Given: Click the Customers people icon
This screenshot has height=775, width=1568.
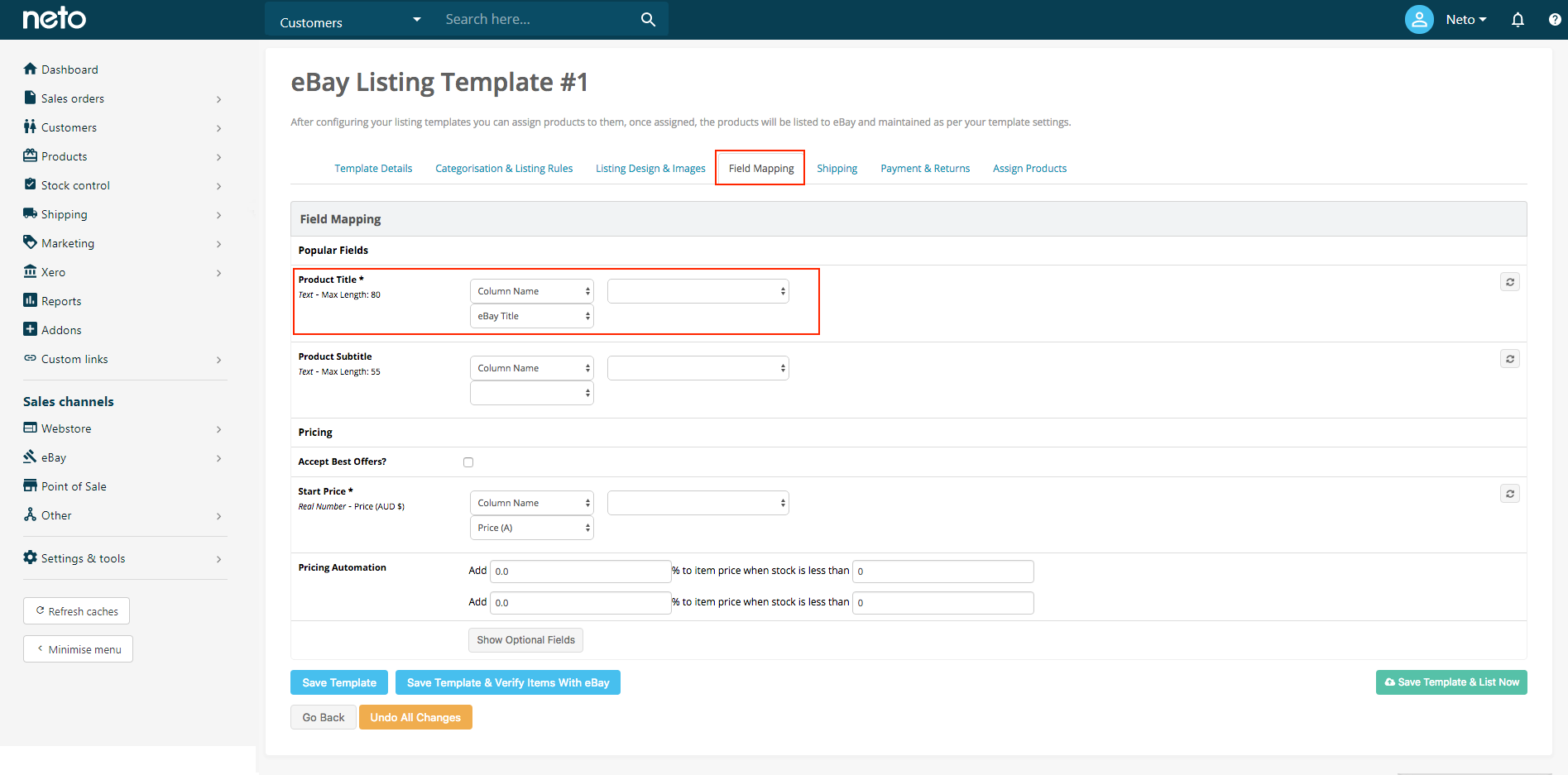Looking at the screenshot, I should point(31,127).
